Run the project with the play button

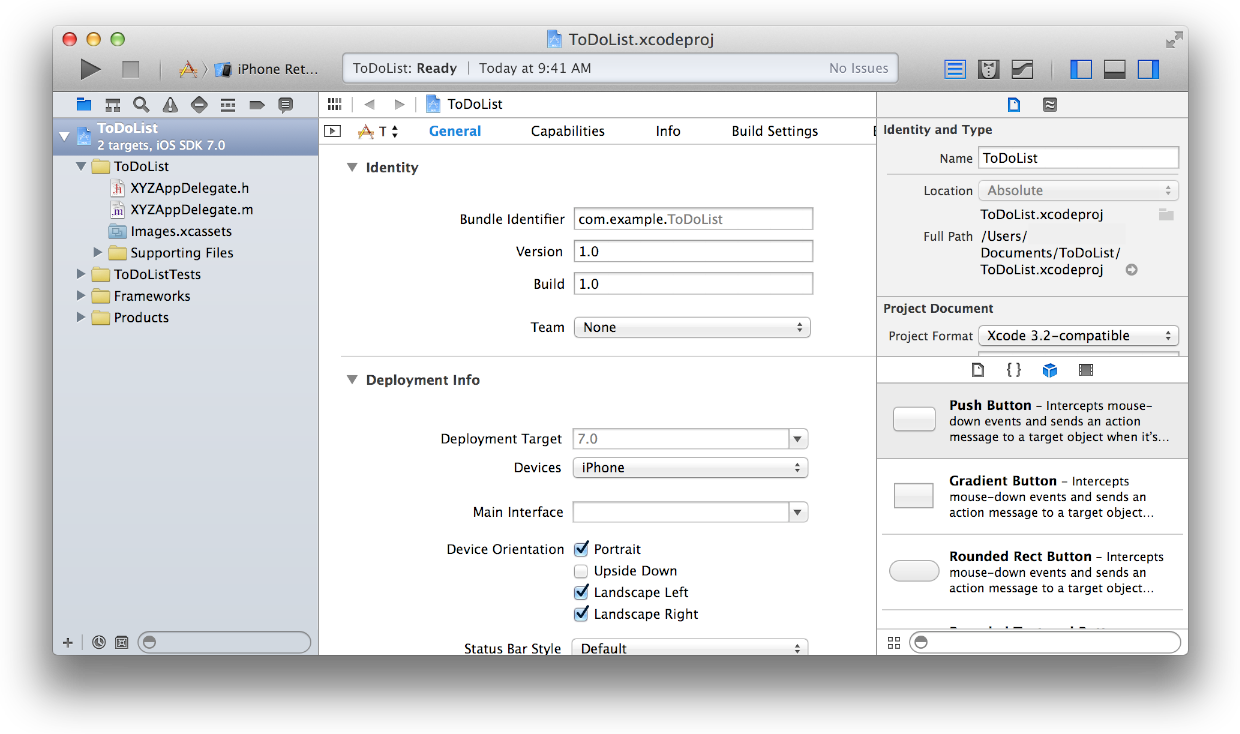coord(91,69)
